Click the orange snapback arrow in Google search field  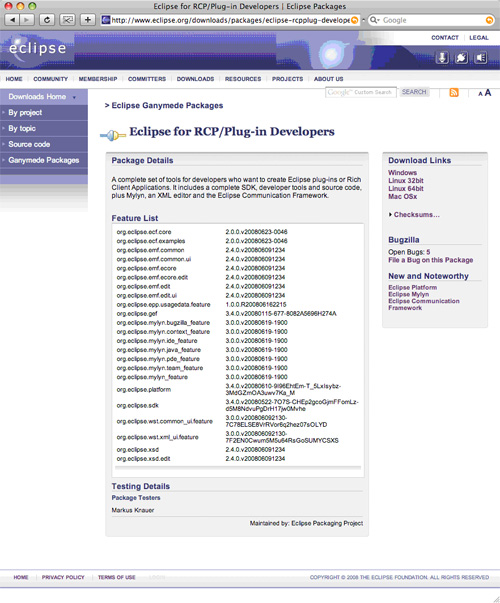pos(489,20)
